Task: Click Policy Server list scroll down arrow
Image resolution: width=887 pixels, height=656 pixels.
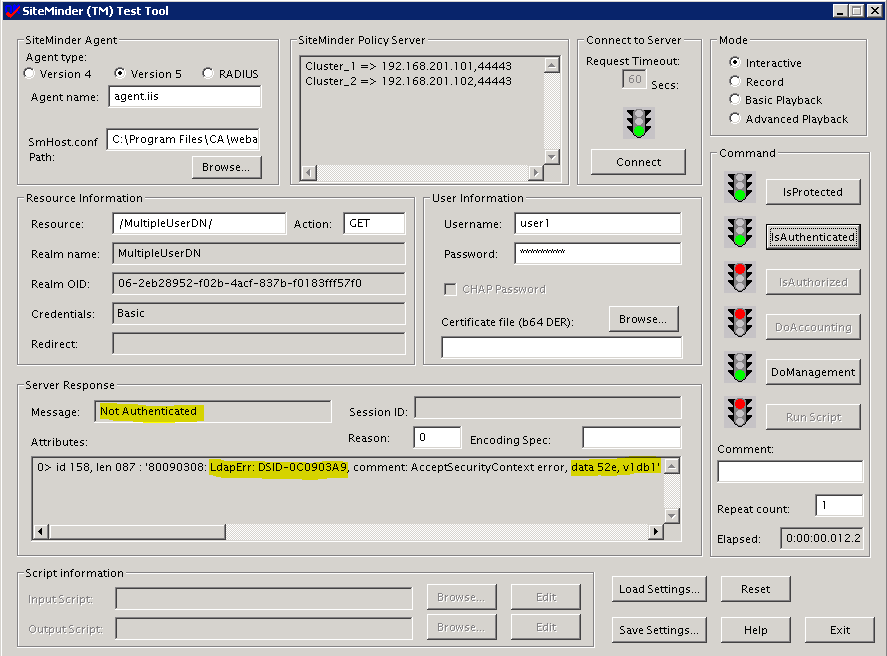Action: (552, 157)
